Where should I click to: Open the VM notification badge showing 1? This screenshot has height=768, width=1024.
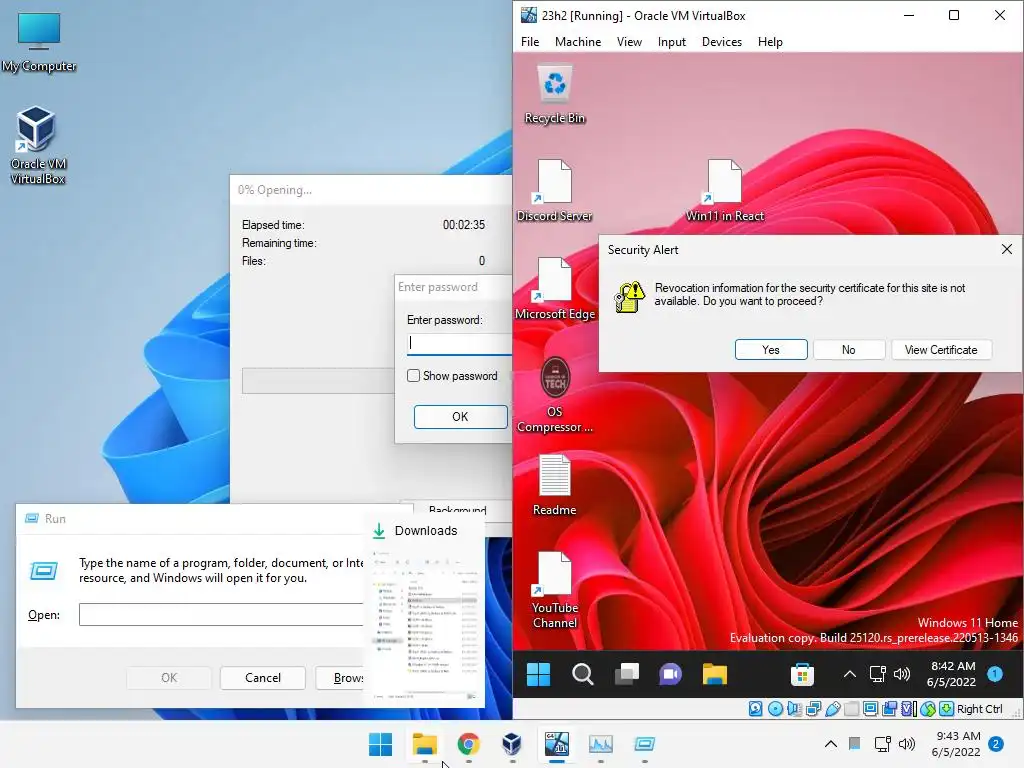tap(995, 674)
